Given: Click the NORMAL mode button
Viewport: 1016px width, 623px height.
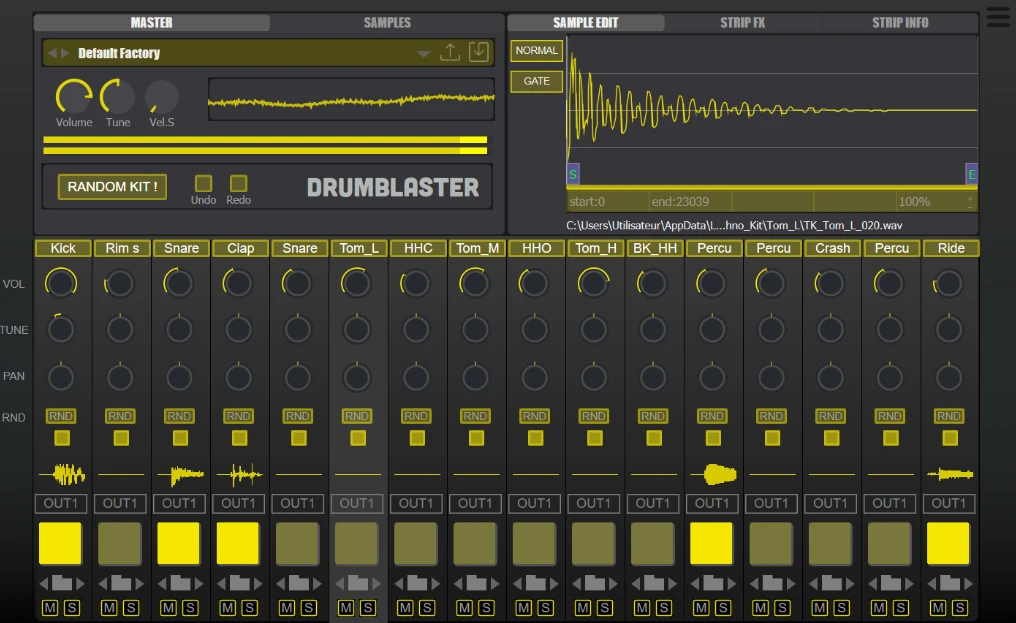Looking at the screenshot, I should tap(536, 49).
